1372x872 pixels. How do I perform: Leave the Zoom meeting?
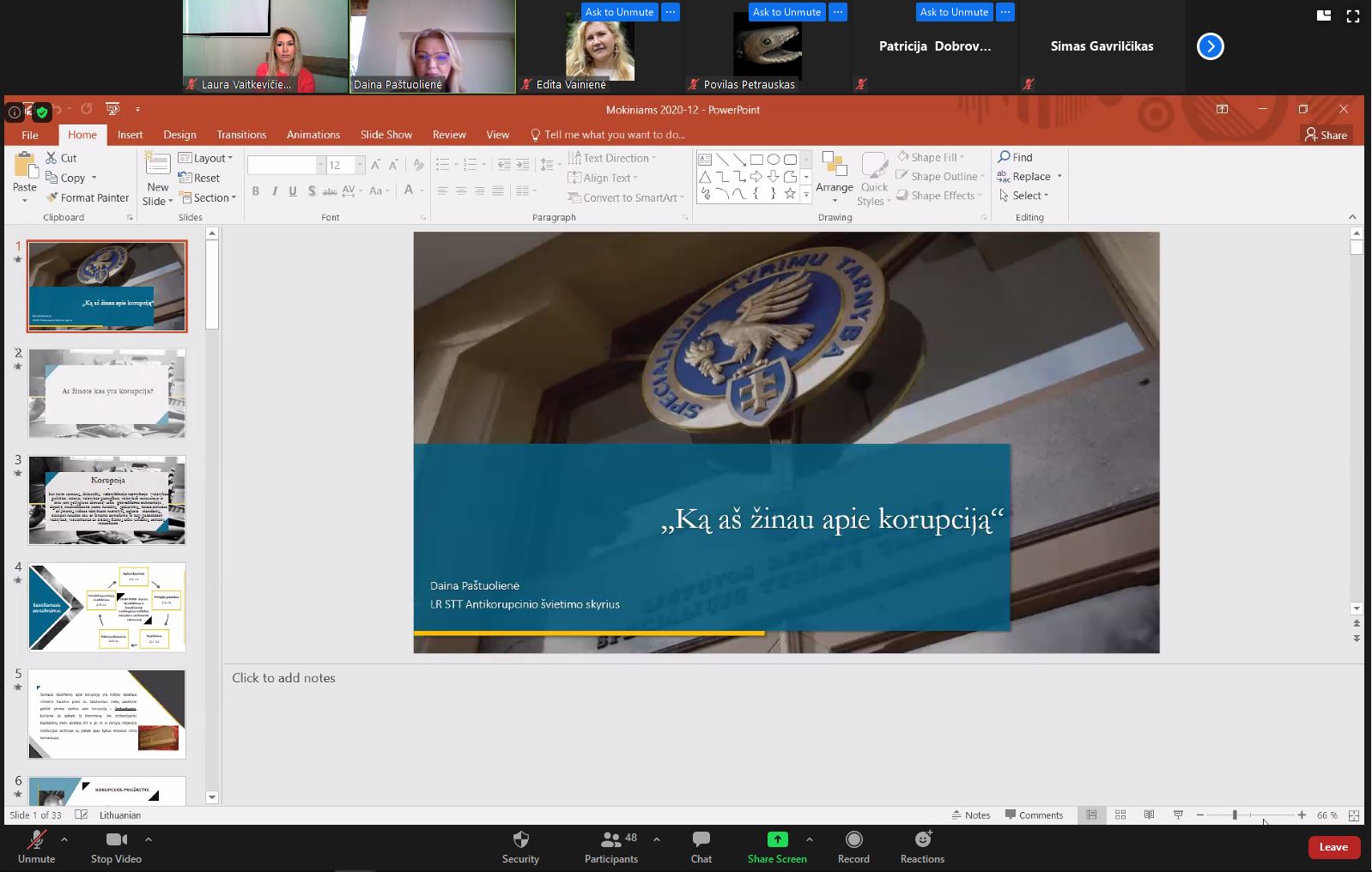pyautogui.click(x=1333, y=847)
